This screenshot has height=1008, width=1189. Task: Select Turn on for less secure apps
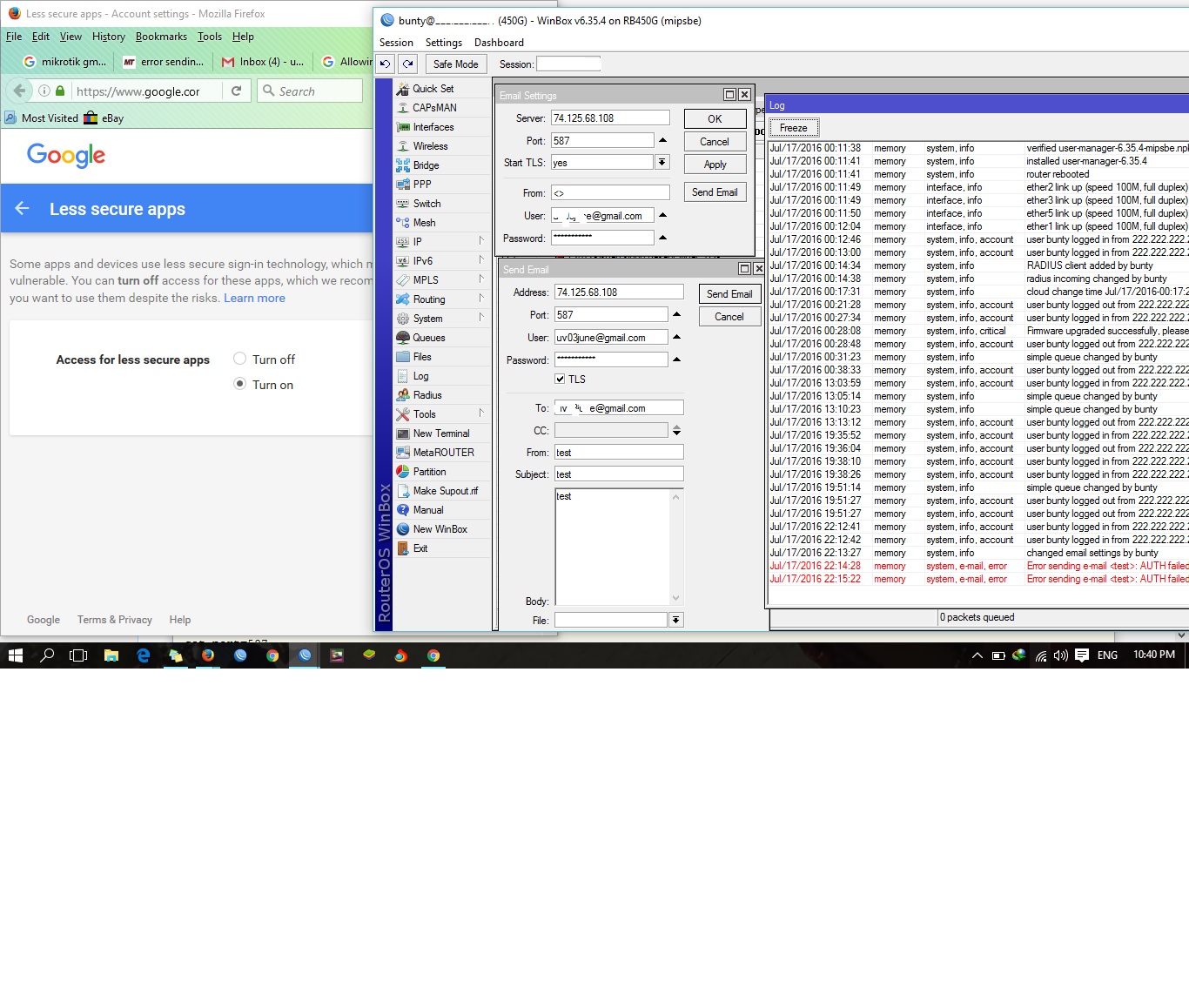pyautogui.click(x=240, y=384)
